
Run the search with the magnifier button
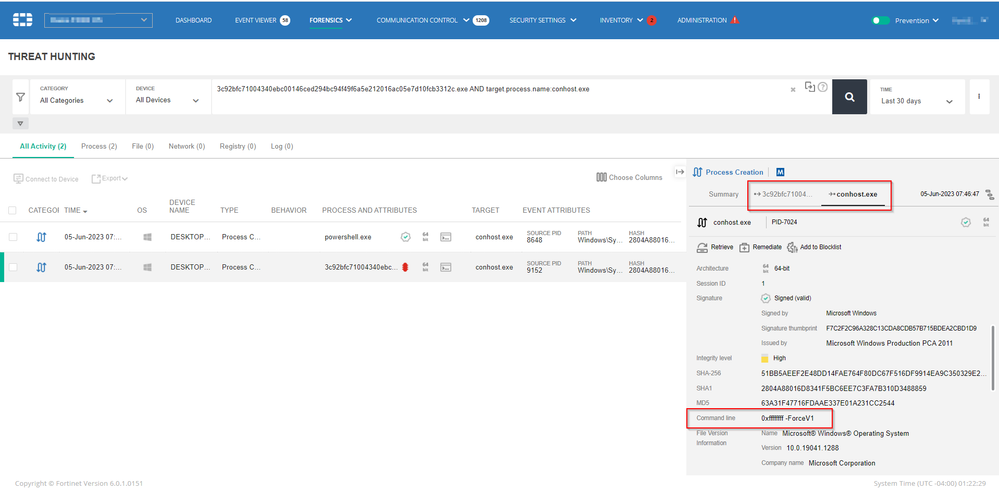click(x=849, y=97)
